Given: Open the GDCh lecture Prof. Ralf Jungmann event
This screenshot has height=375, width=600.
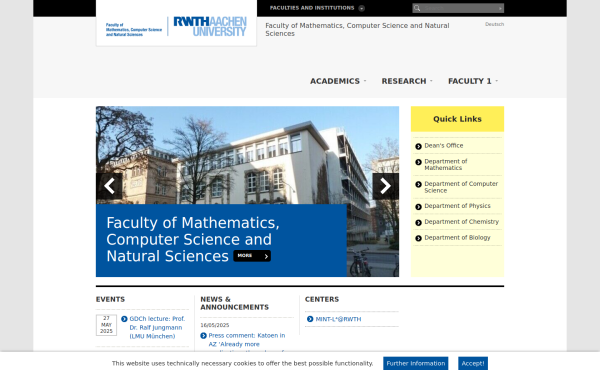Looking at the screenshot, I should coord(157,328).
